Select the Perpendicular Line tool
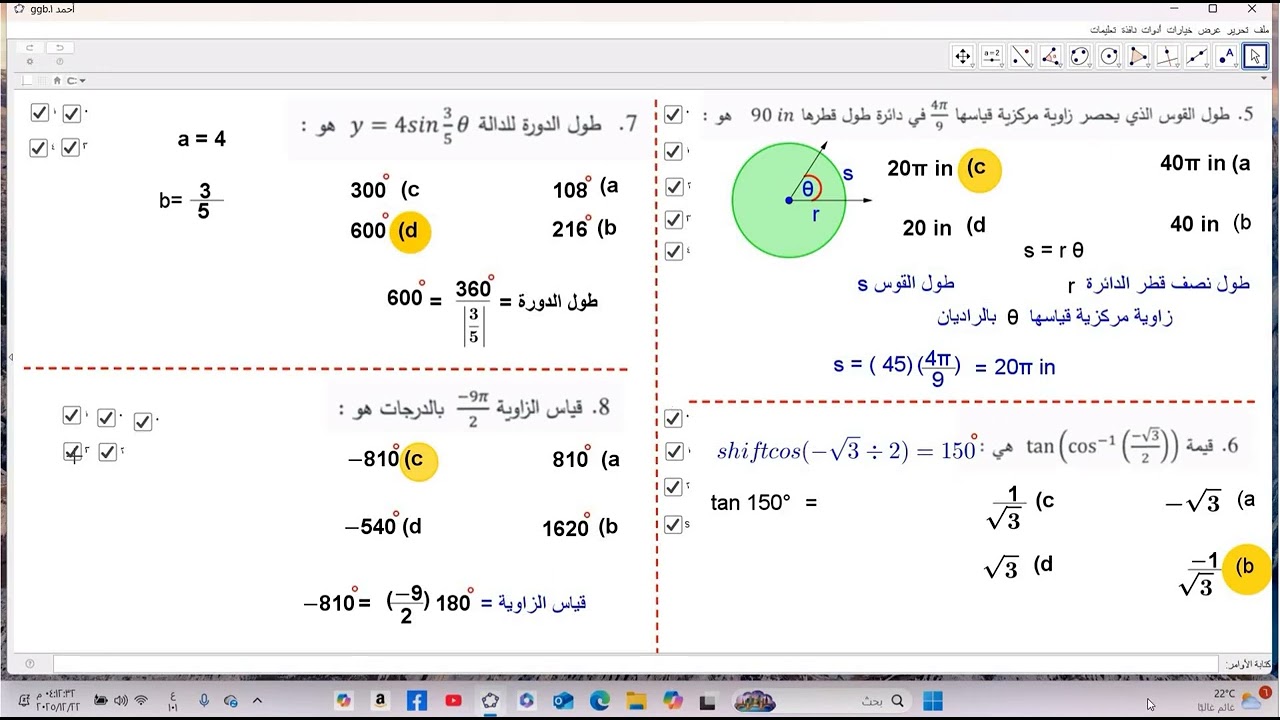This screenshot has width=1280, height=720. (x=1167, y=57)
